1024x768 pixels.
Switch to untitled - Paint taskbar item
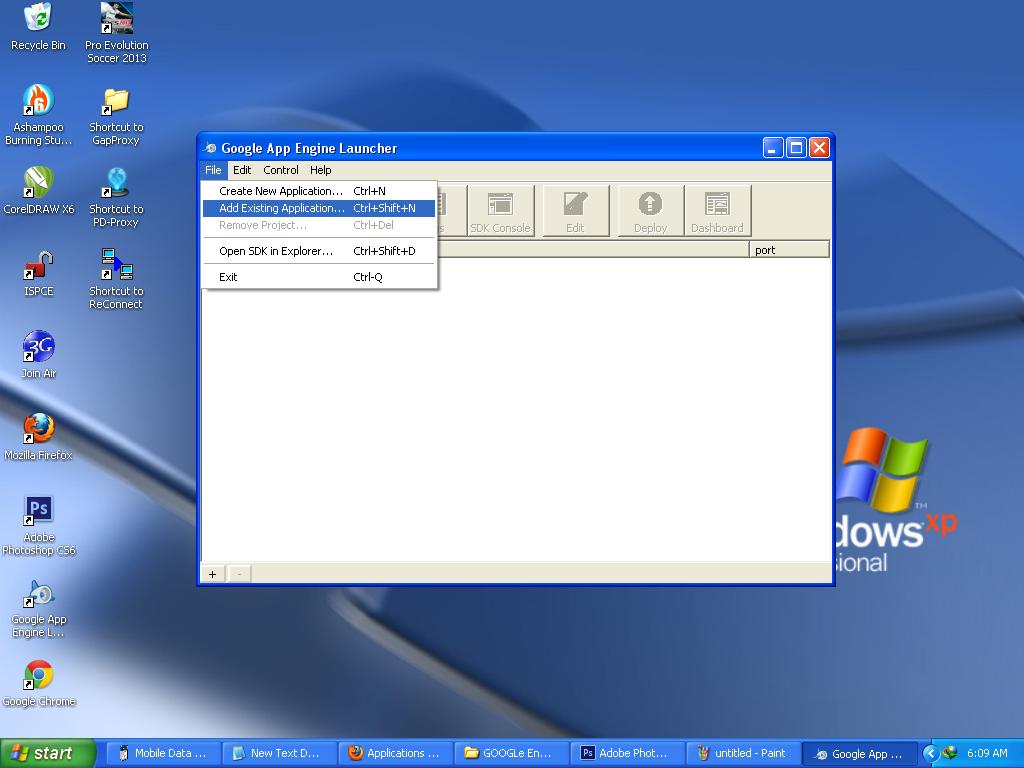click(x=744, y=753)
